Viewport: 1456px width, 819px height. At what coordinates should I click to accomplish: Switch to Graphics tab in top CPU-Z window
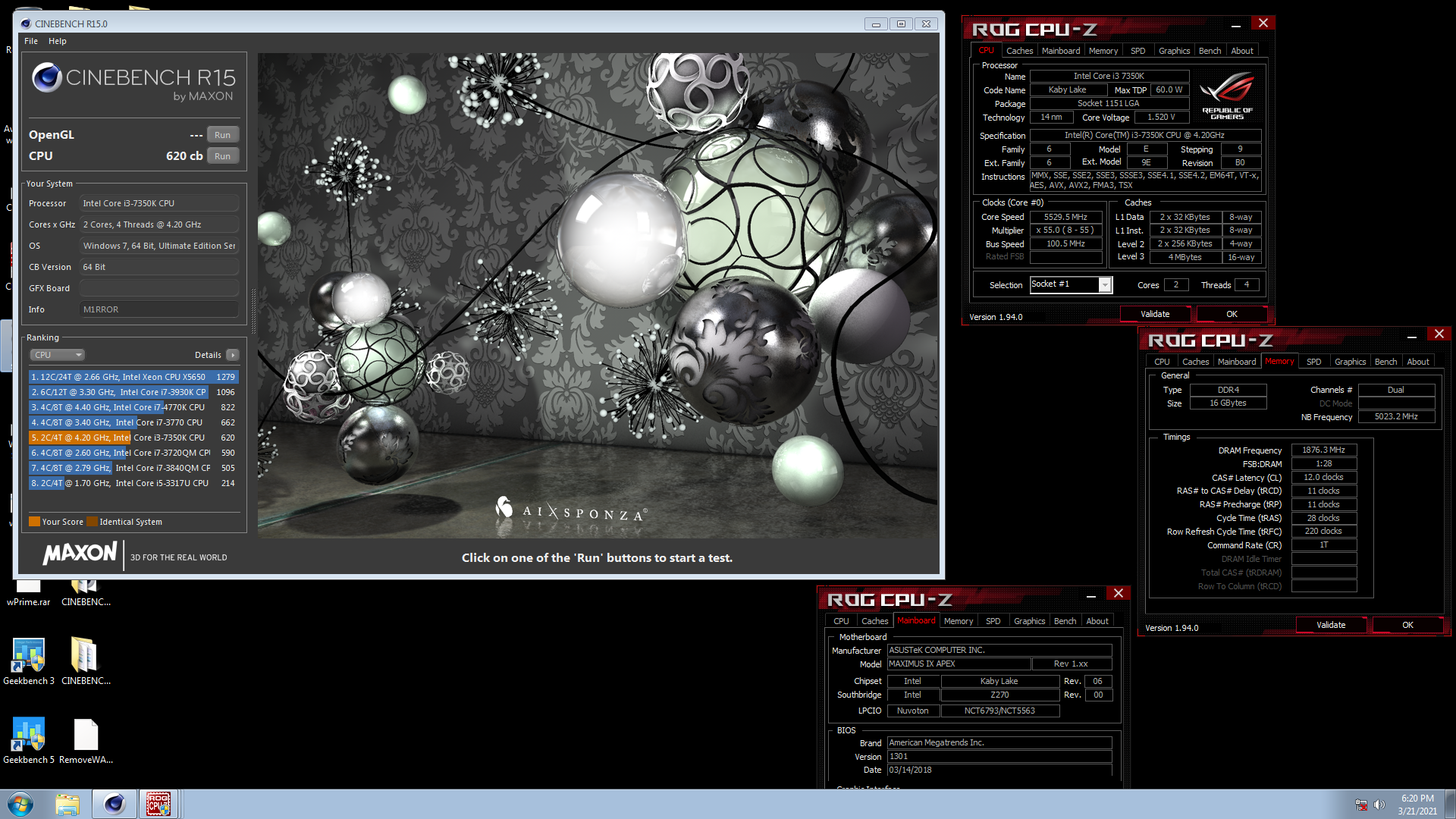[x=1174, y=51]
